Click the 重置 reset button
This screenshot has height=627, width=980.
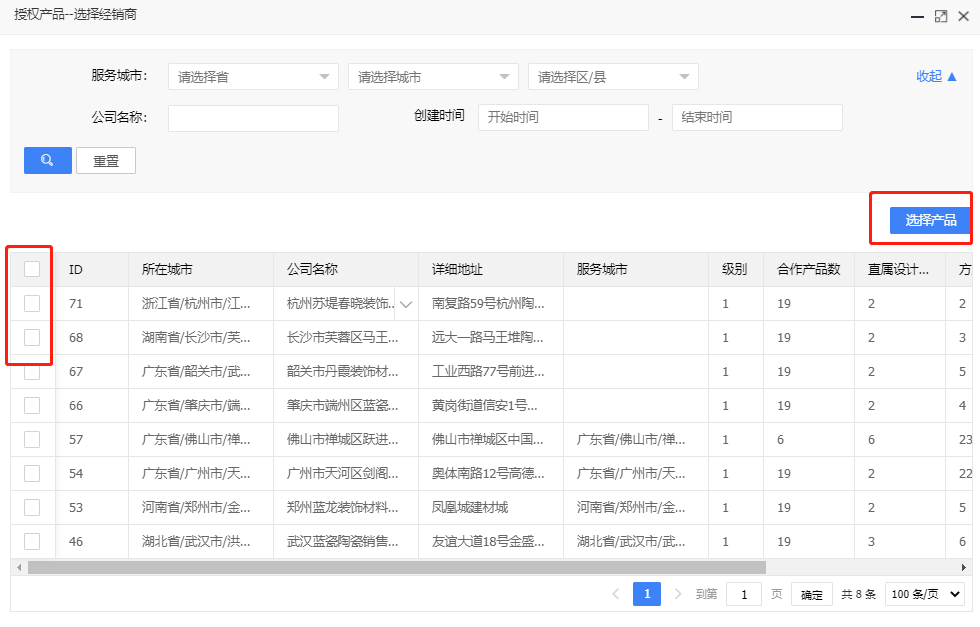[x=106, y=160]
